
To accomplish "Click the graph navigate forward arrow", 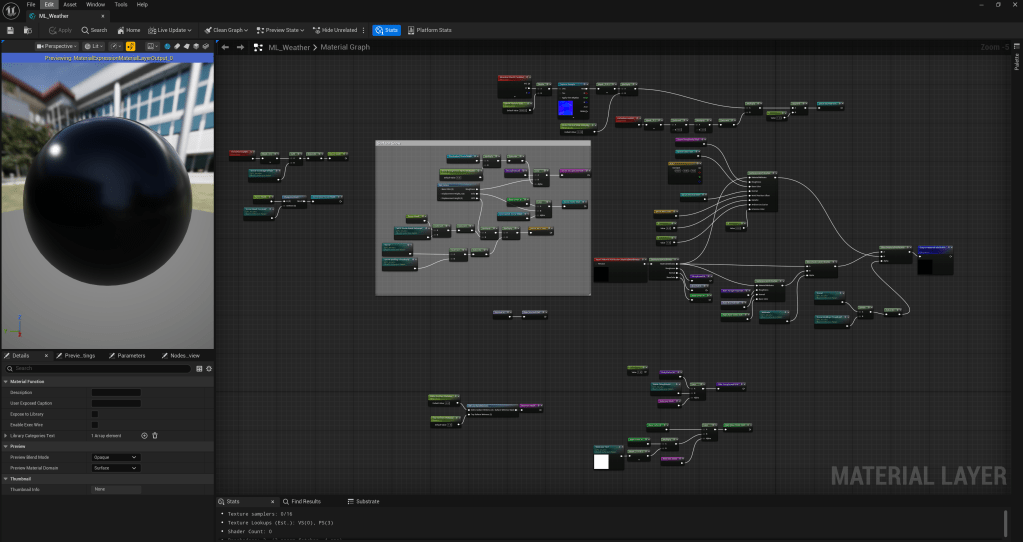I will coord(240,47).
